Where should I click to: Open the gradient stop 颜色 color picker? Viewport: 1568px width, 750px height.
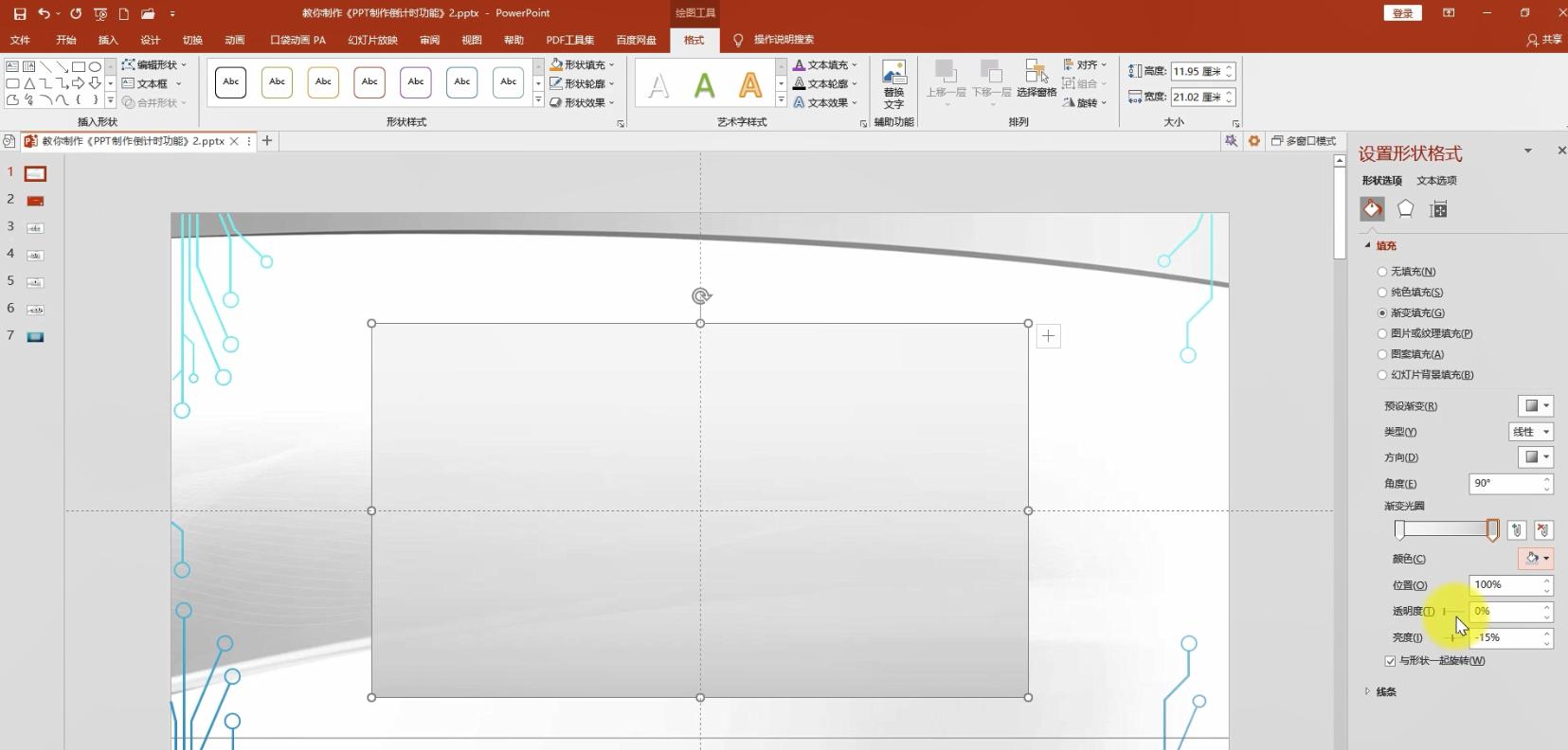(x=1535, y=559)
